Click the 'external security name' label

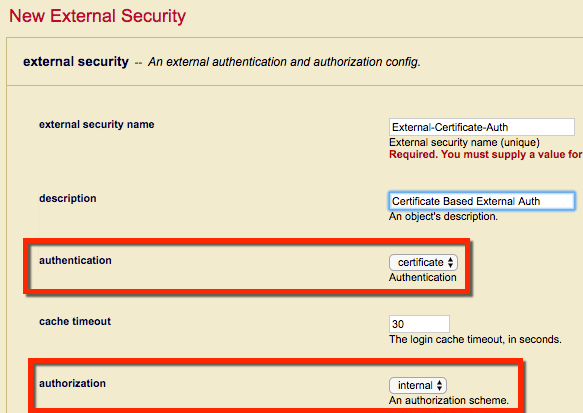(x=97, y=125)
